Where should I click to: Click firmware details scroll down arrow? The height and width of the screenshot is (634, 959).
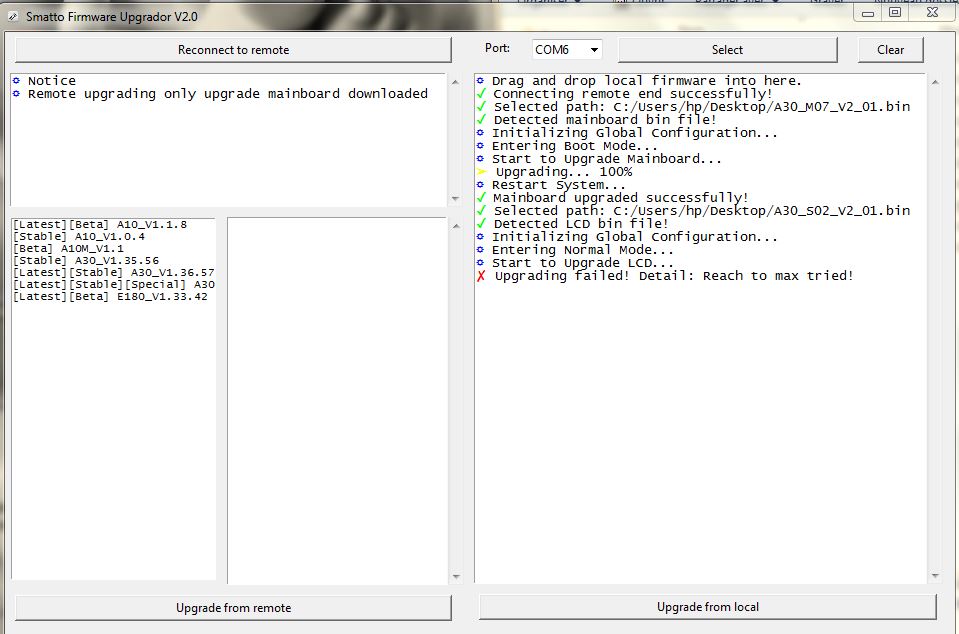pos(456,577)
